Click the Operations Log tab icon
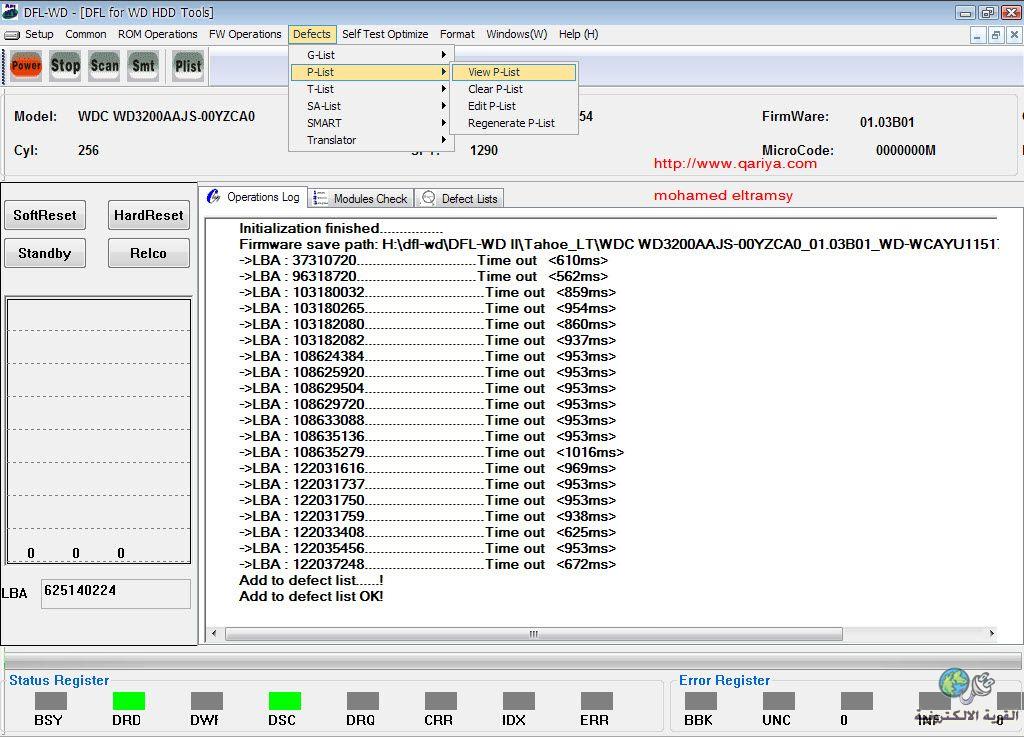Viewport: 1024px width, 738px height. (x=214, y=197)
